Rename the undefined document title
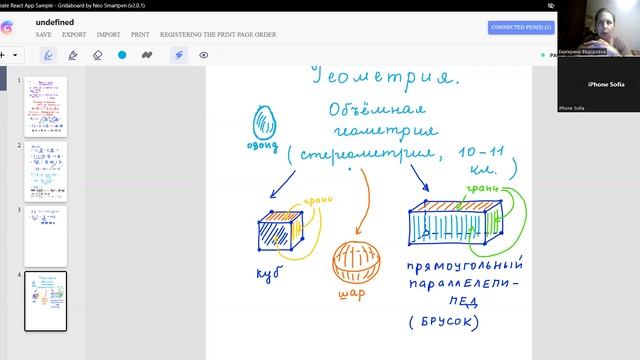 (x=55, y=22)
